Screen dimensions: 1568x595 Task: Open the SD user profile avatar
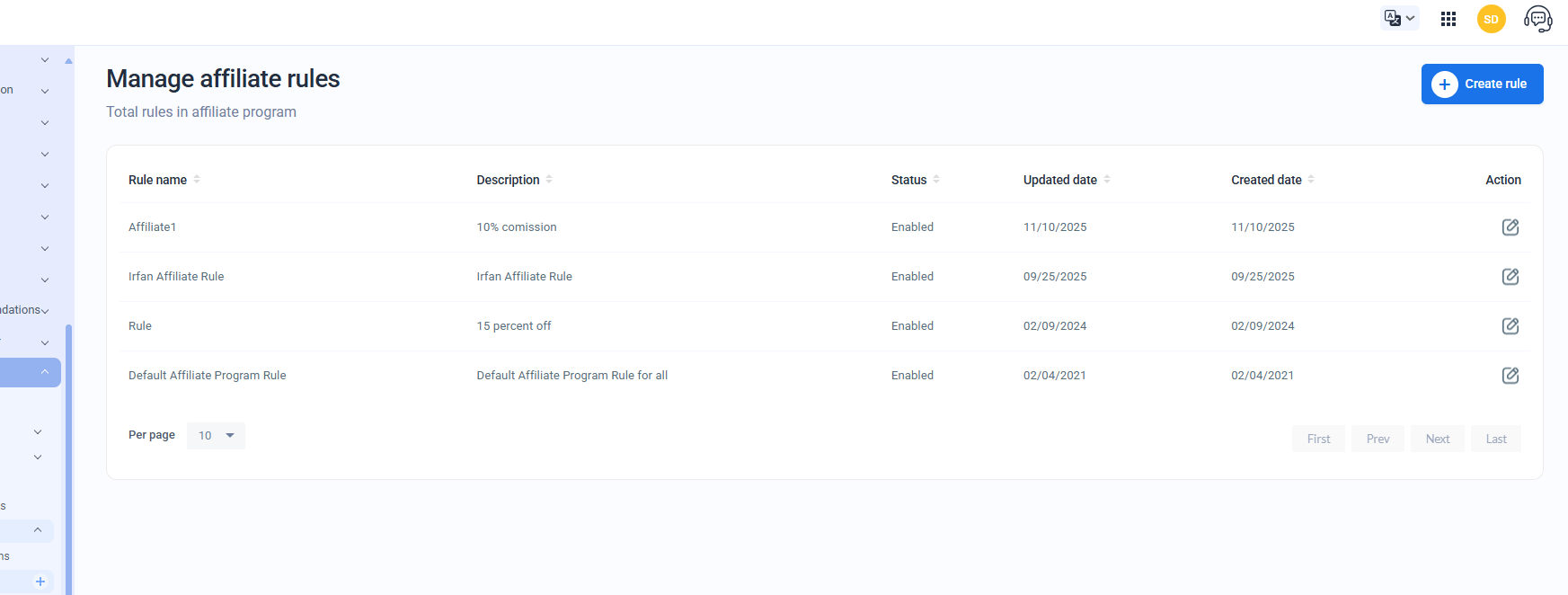(x=1491, y=19)
